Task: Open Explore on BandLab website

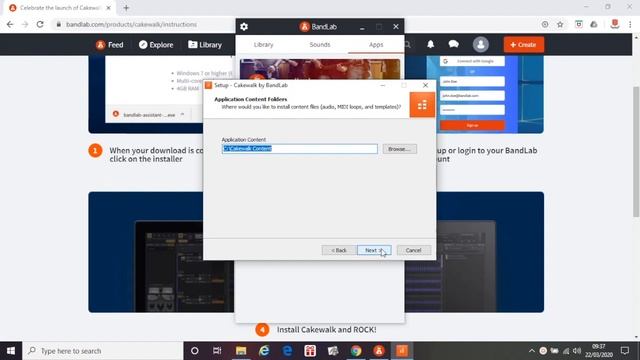Action: pos(156,45)
